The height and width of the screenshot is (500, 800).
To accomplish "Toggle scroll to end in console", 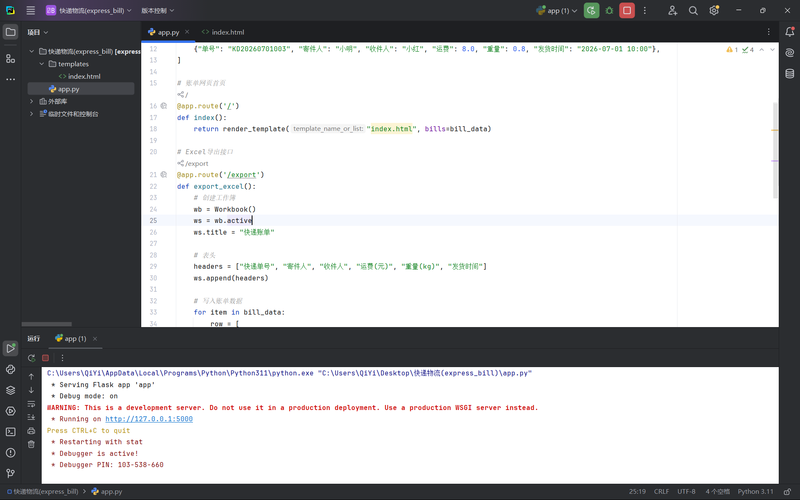I will pyautogui.click(x=31, y=417).
